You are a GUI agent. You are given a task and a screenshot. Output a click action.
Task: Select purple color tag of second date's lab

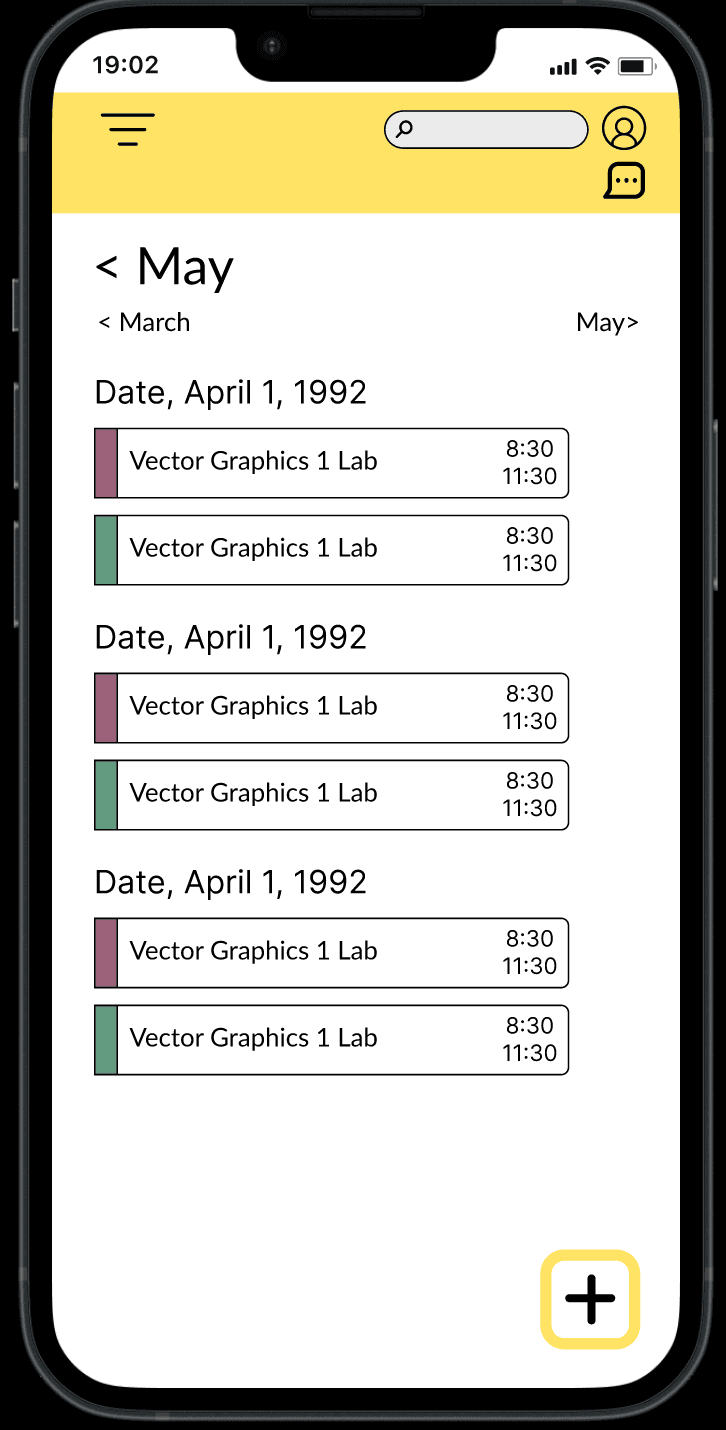point(106,708)
